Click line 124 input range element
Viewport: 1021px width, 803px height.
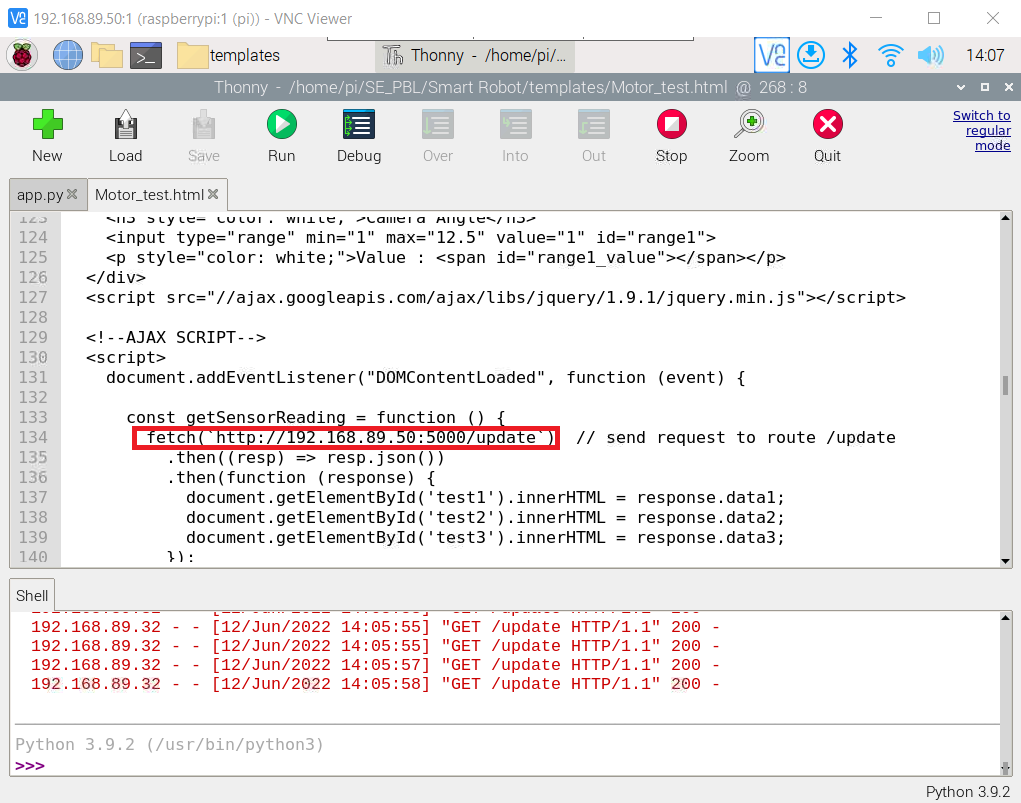pos(411,238)
